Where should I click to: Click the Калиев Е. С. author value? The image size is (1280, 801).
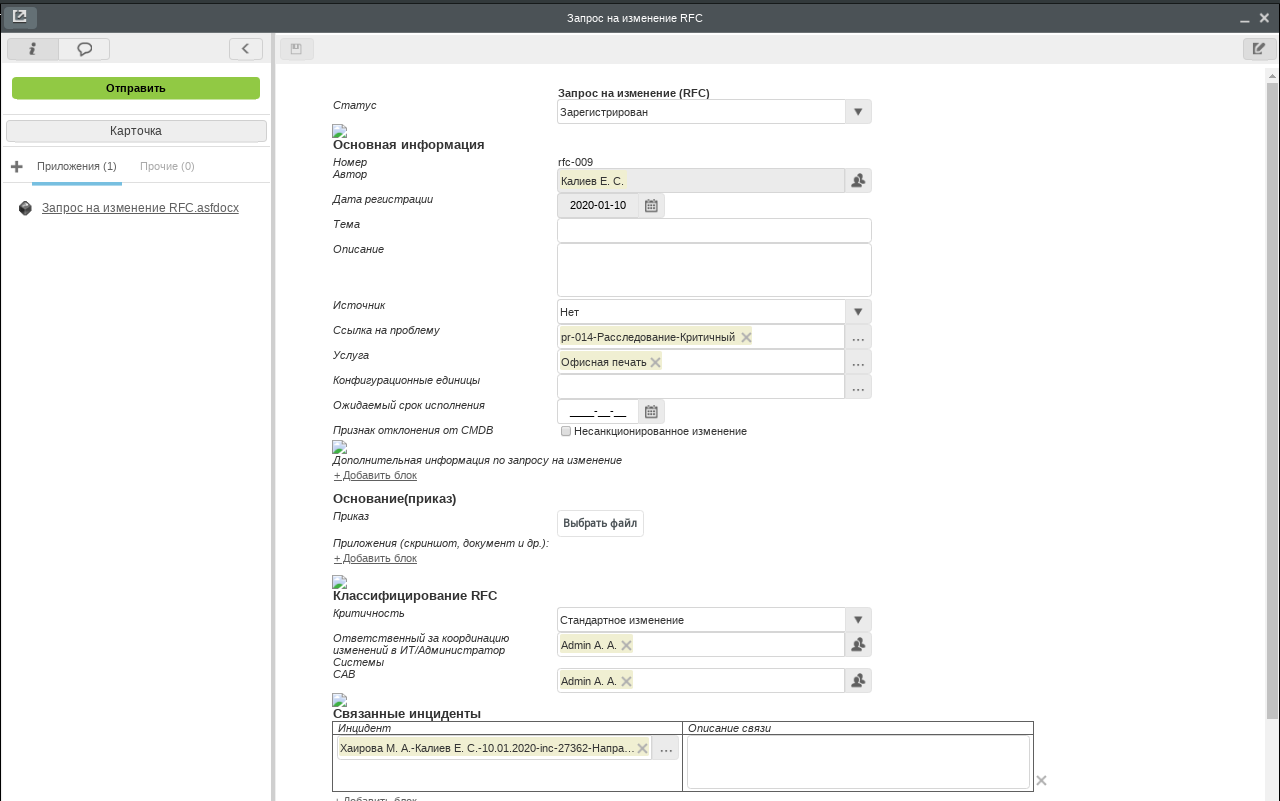coord(592,181)
